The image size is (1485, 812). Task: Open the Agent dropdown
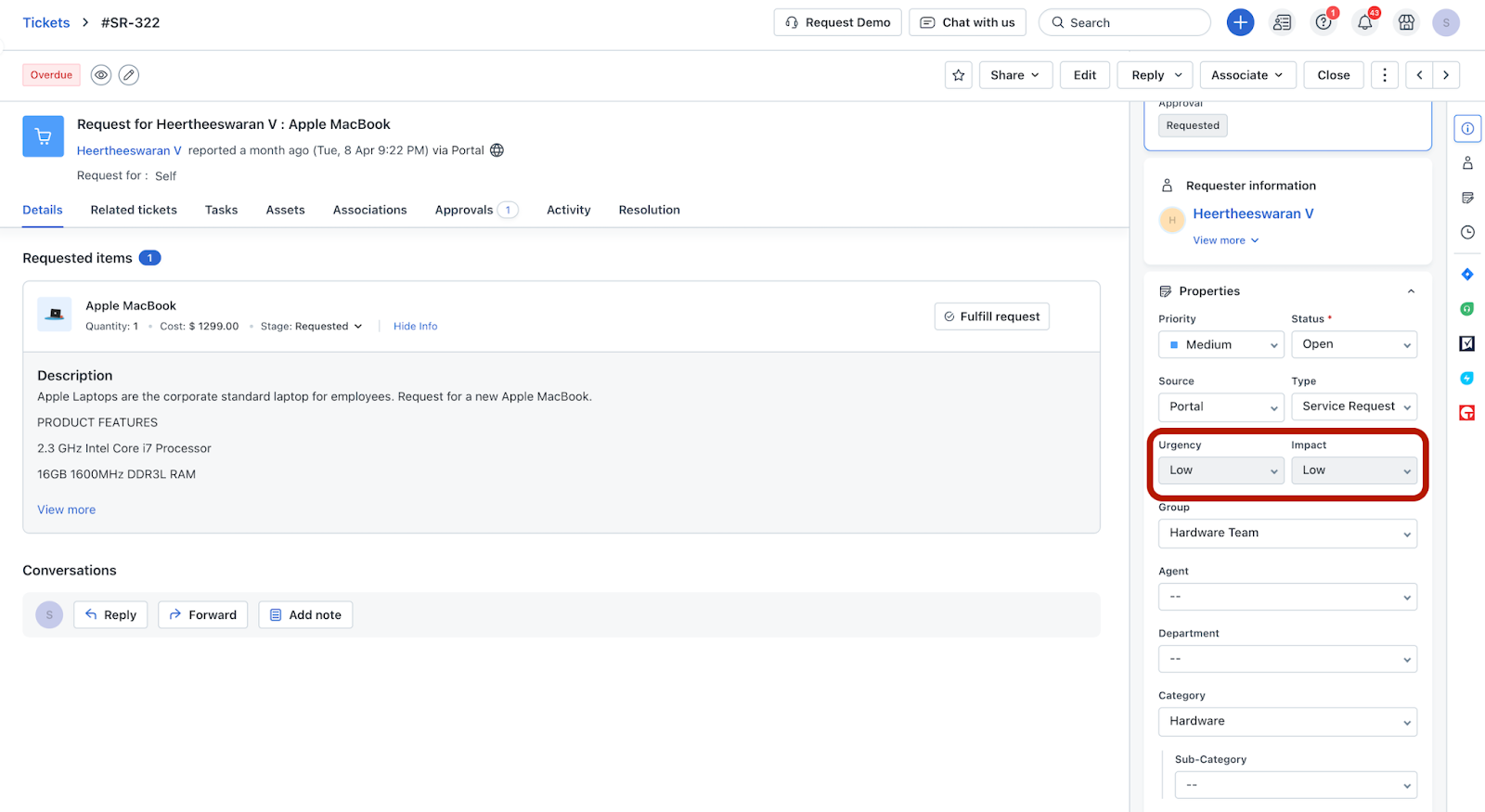point(1287,597)
